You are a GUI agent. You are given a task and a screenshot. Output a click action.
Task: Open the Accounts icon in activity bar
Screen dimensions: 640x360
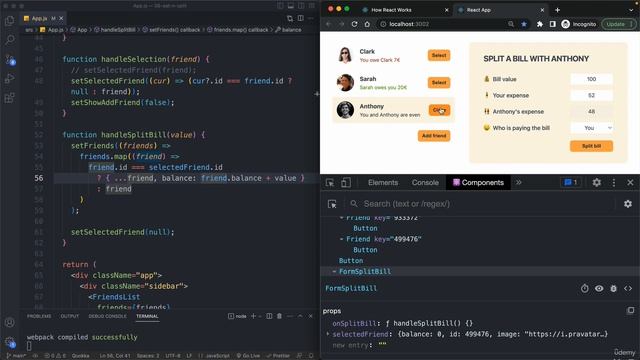(9, 322)
